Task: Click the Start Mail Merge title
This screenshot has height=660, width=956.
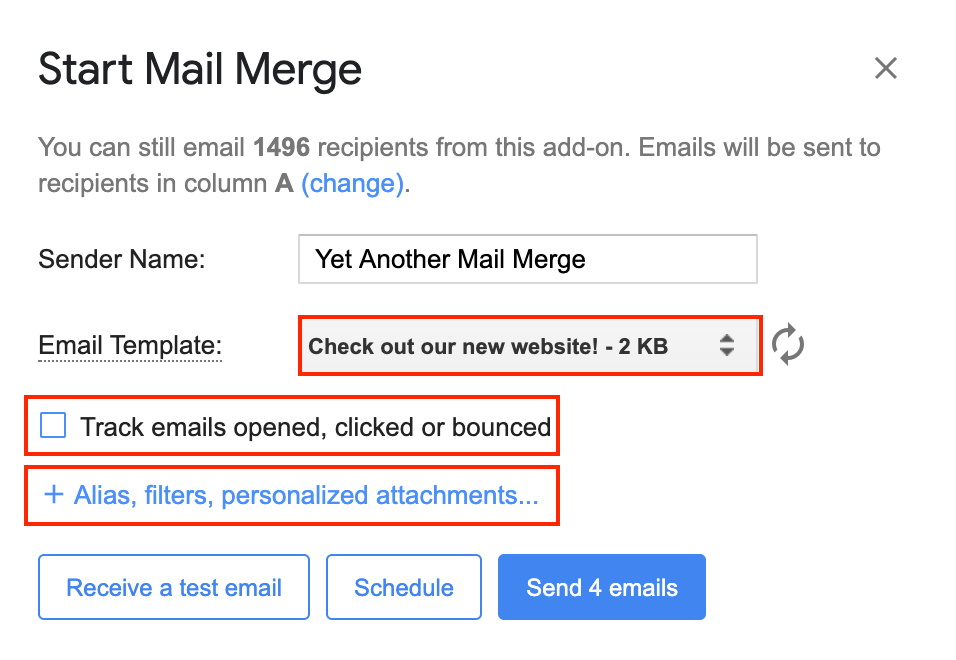Action: 200,70
